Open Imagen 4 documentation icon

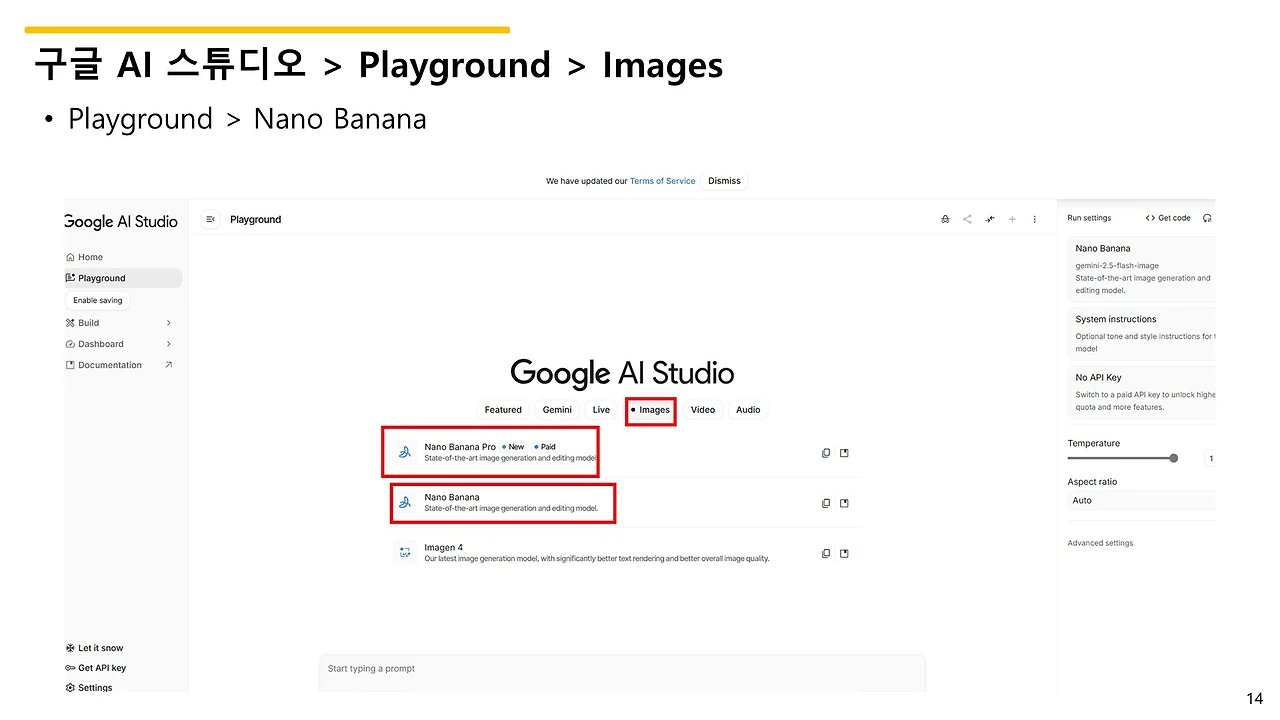[x=844, y=553]
